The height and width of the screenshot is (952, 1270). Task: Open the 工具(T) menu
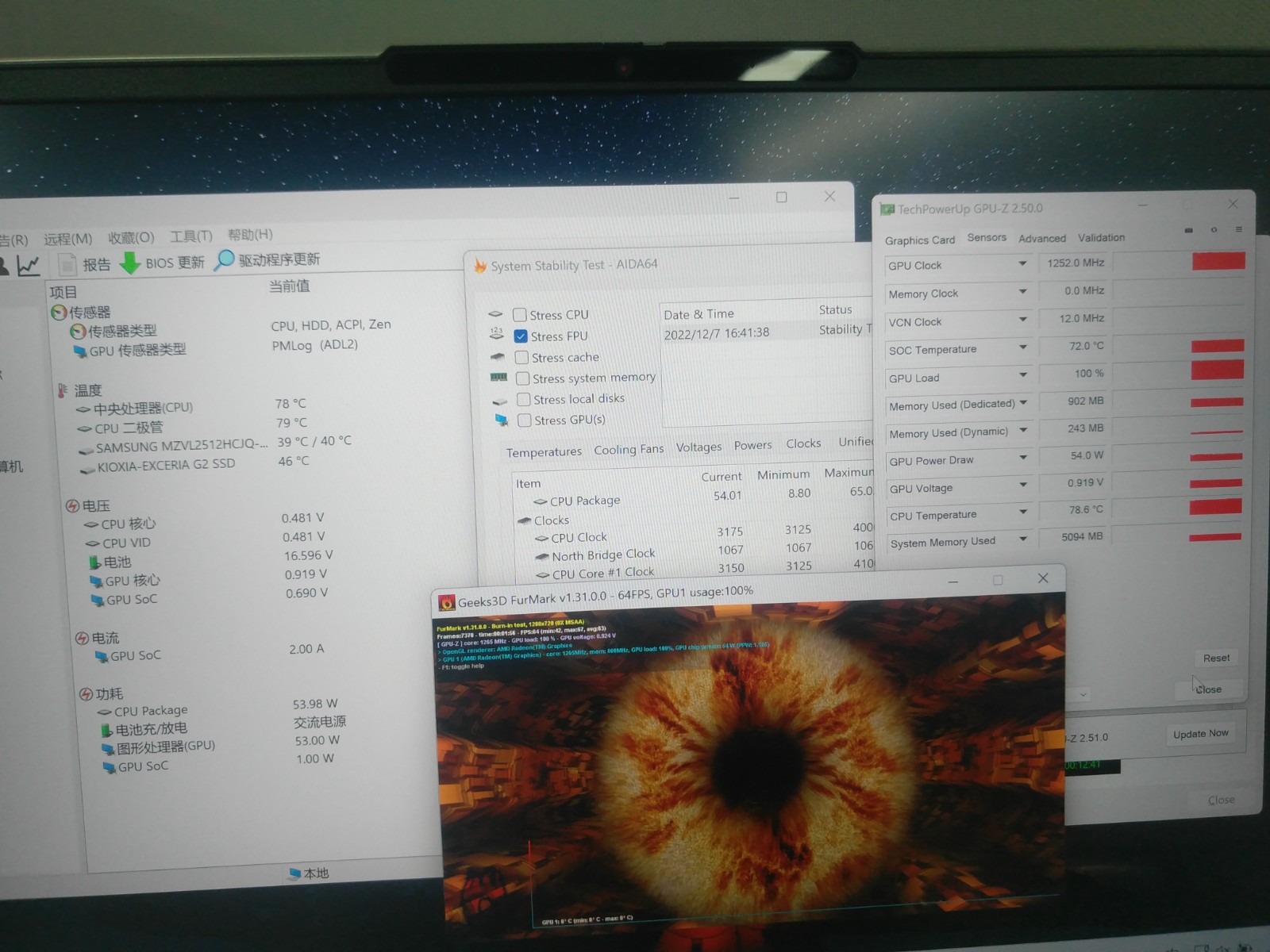coord(191,236)
